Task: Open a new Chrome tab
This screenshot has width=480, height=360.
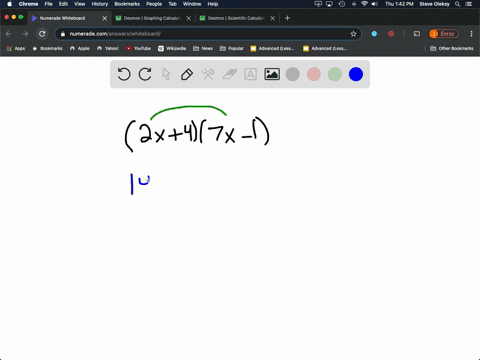Action: coord(287,18)
